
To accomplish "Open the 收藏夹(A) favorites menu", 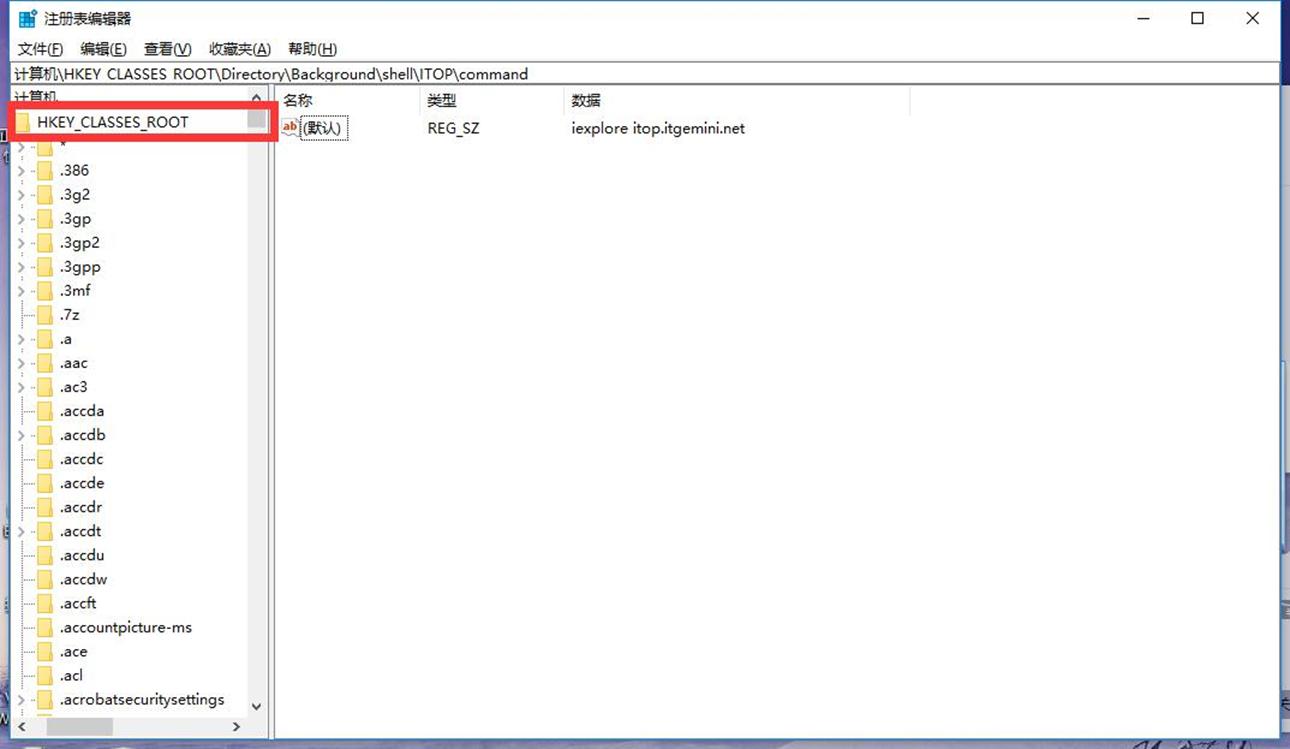I will [239, 49].
